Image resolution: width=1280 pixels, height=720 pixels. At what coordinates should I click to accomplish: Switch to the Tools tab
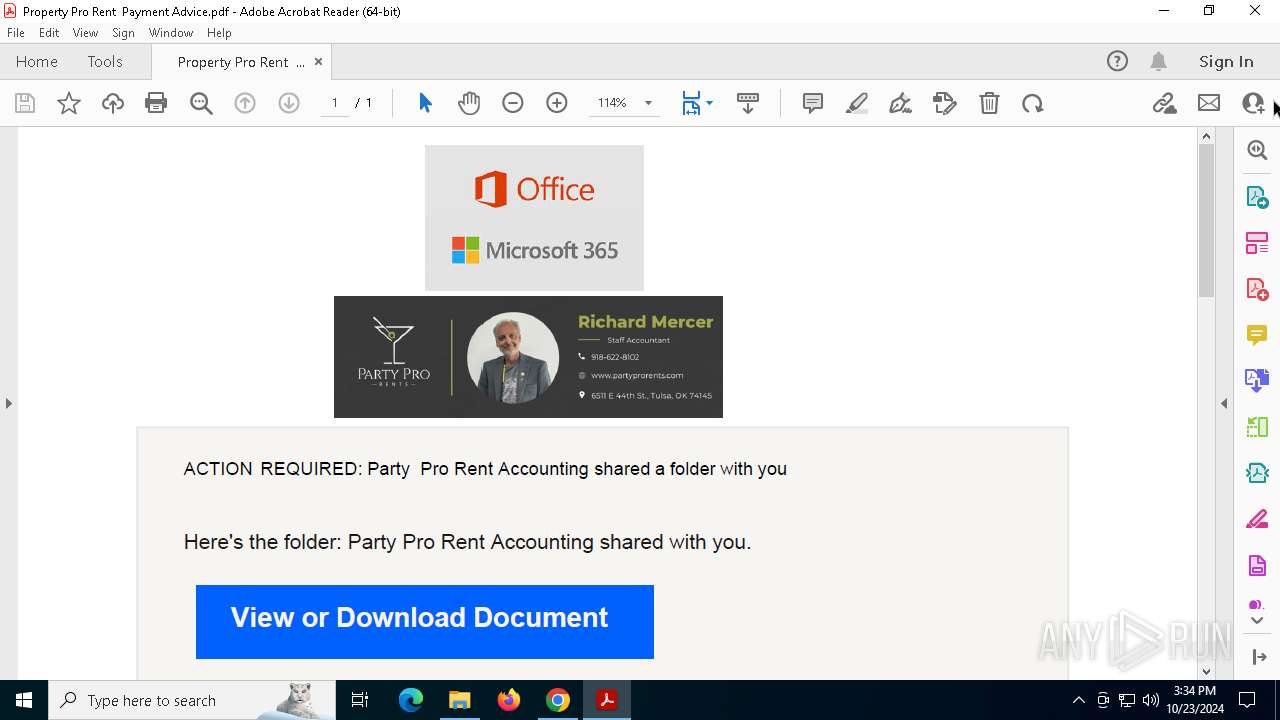point(105,62)
